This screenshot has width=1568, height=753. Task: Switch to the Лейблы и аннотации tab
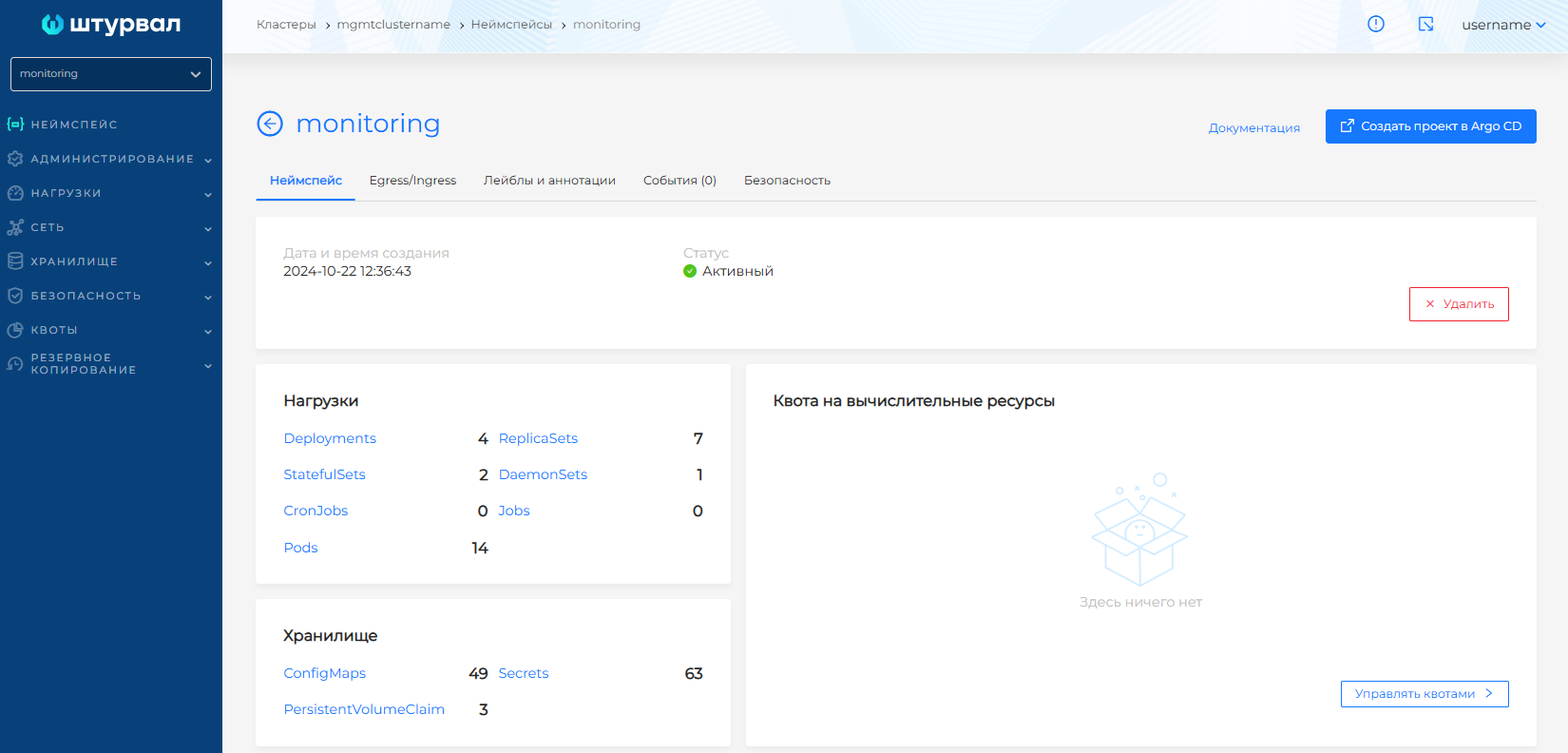tap(549, 181)
